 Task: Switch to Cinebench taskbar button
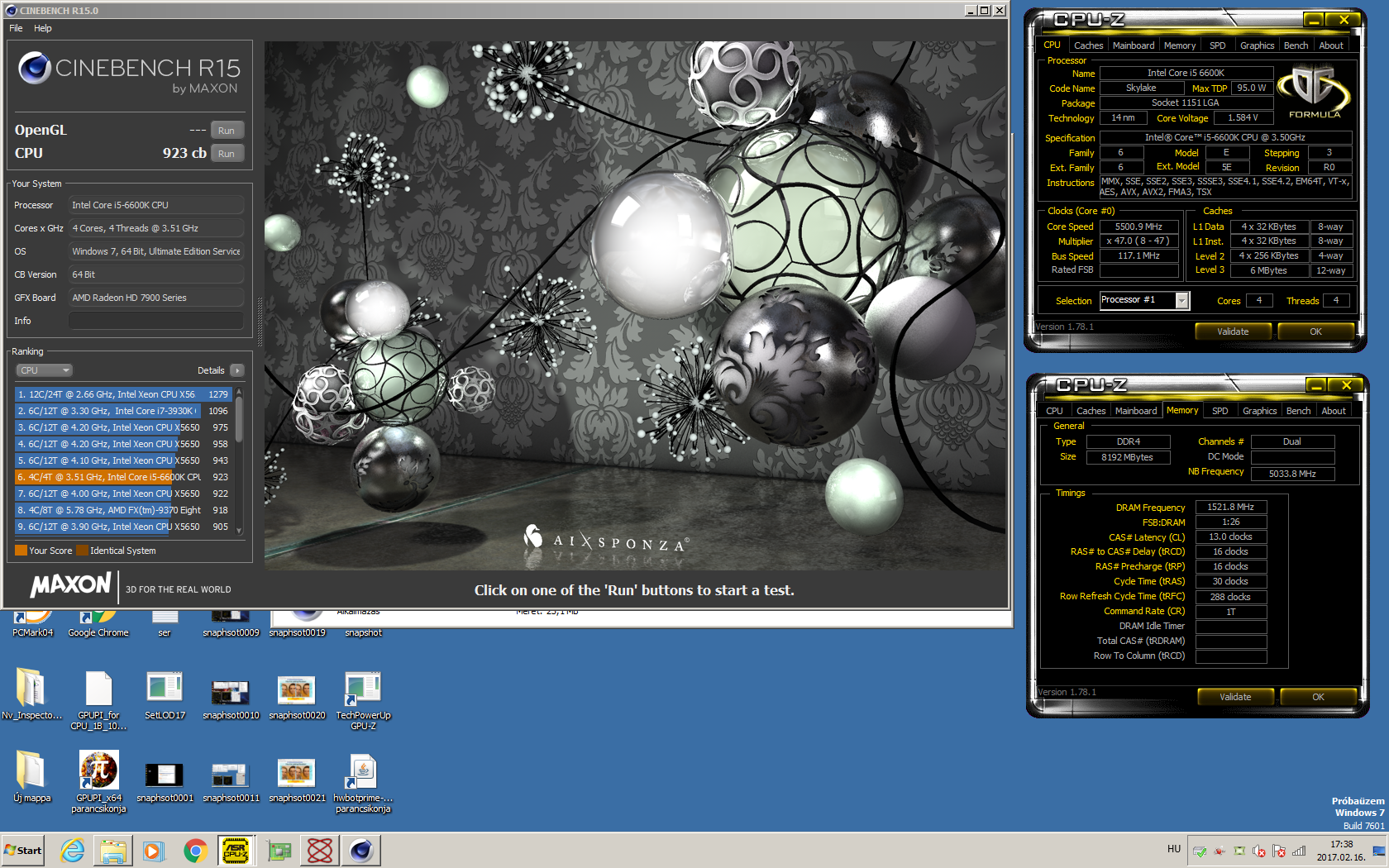tap(361, 851)
